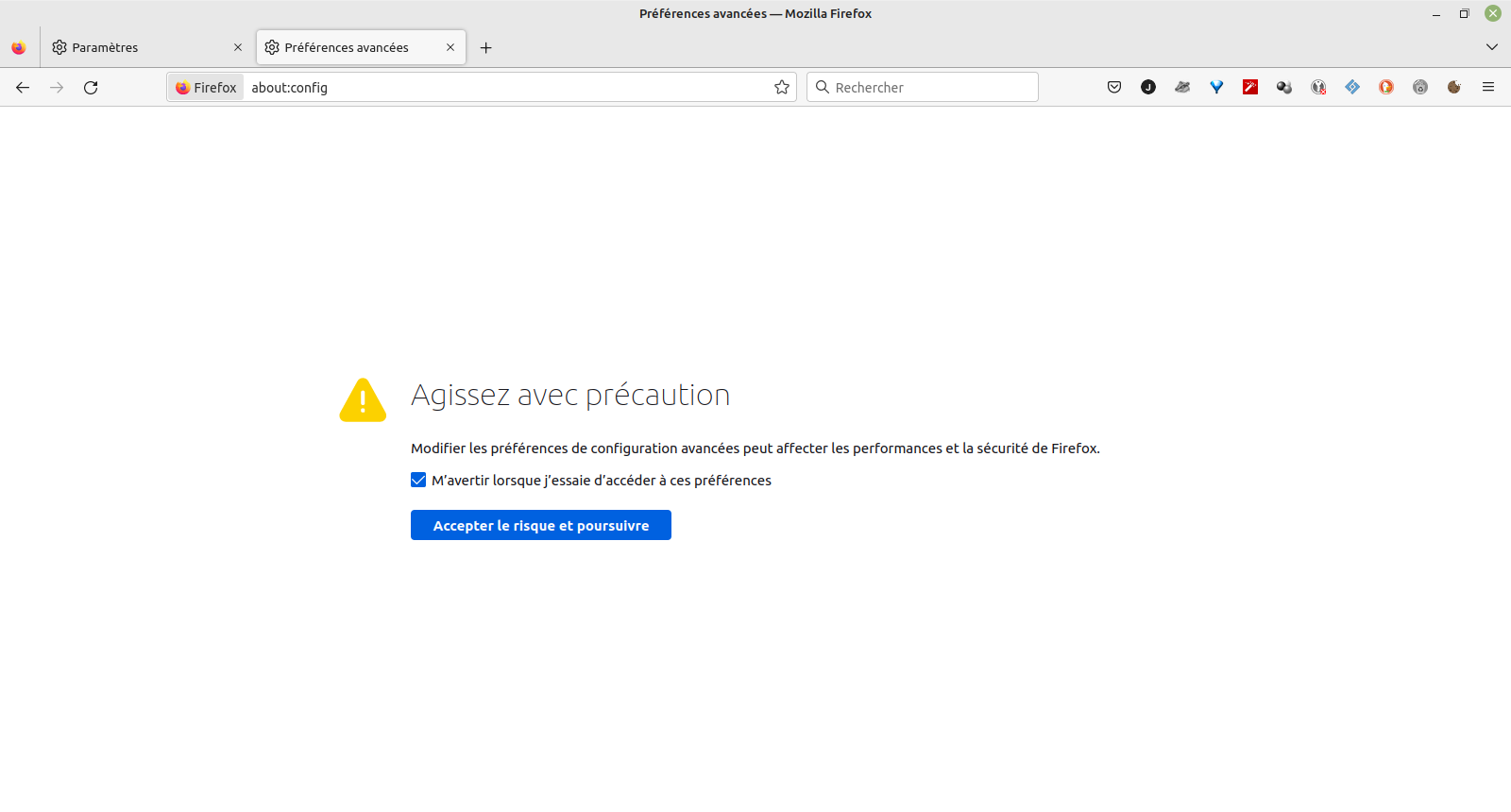This screenshot has width=1511, height=812.
Task: Close the Préférences avancées tab
Action: tap(450, 47)
